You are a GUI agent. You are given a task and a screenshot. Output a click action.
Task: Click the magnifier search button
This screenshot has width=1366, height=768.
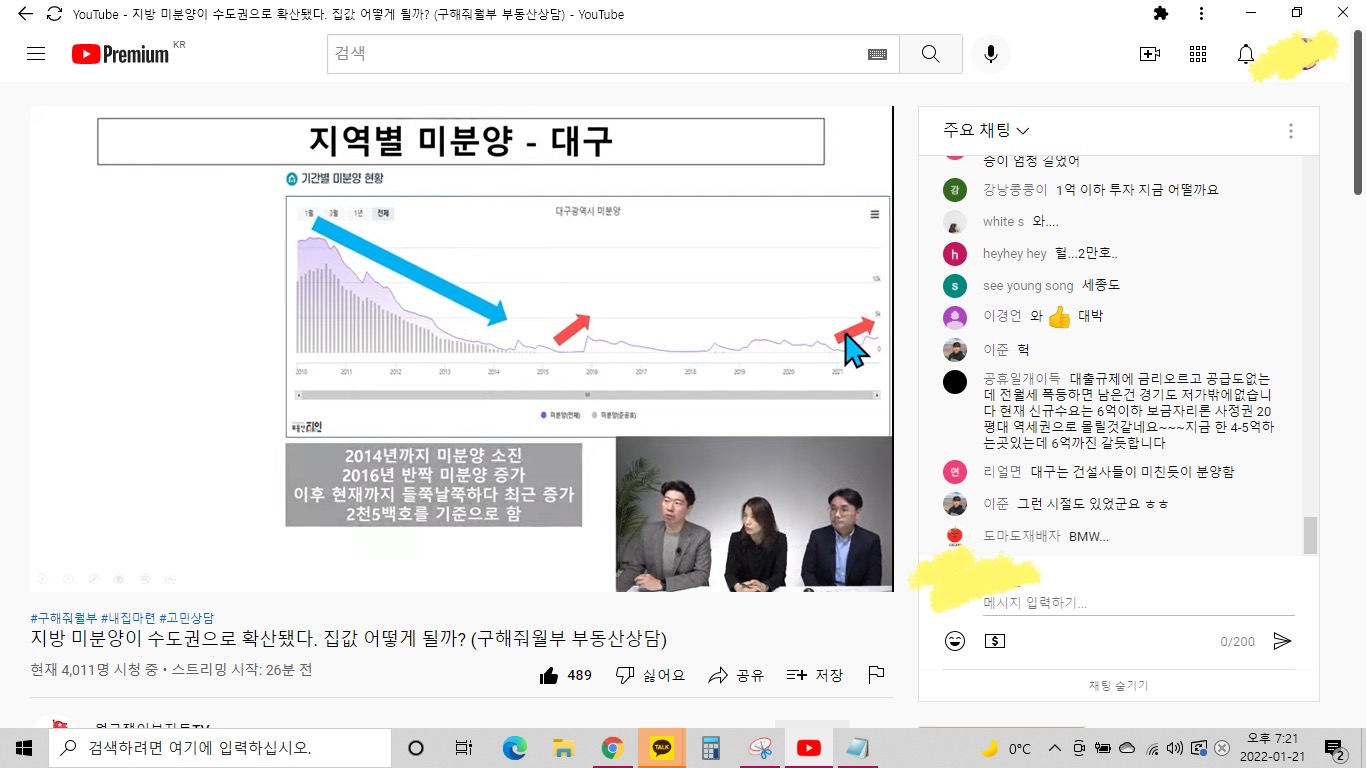(930, 54)
